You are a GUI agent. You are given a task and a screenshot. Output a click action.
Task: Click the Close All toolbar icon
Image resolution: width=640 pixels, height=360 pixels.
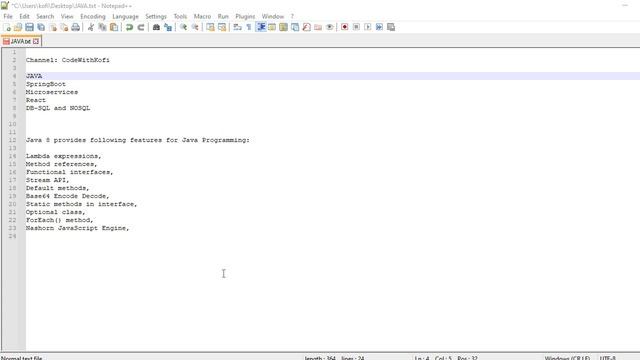point(64,27)
